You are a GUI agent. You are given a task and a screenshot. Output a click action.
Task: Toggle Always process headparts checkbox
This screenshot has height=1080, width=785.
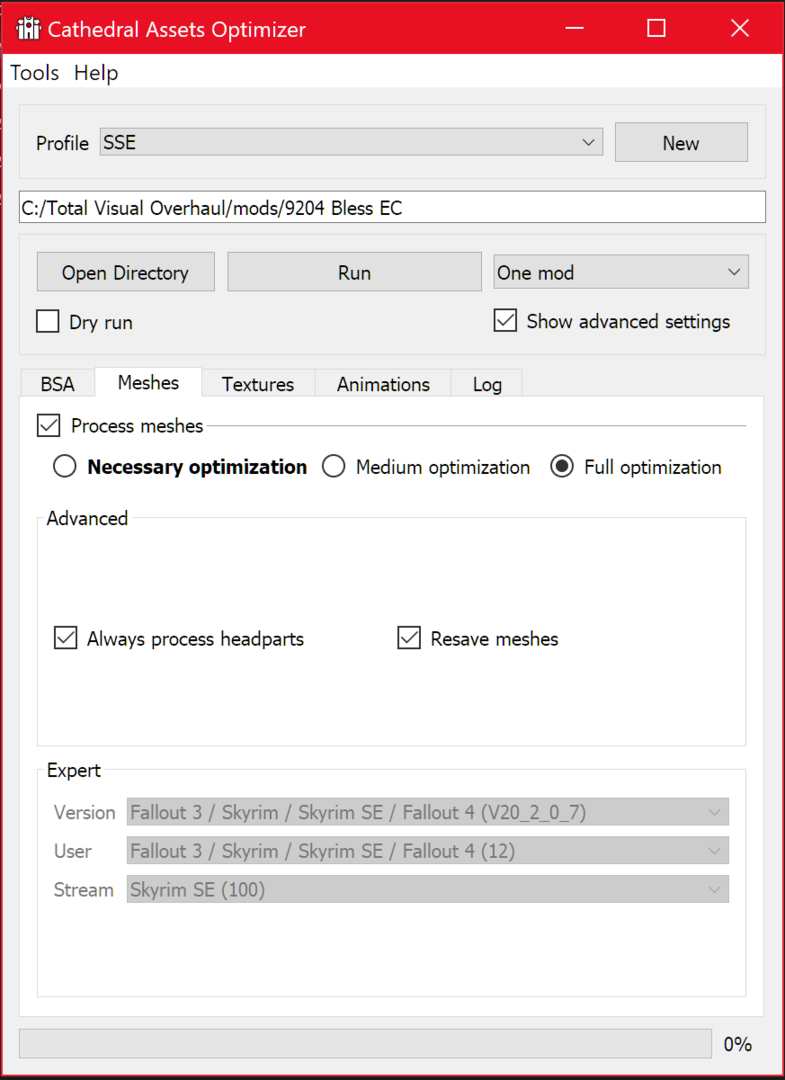(65, 638)
